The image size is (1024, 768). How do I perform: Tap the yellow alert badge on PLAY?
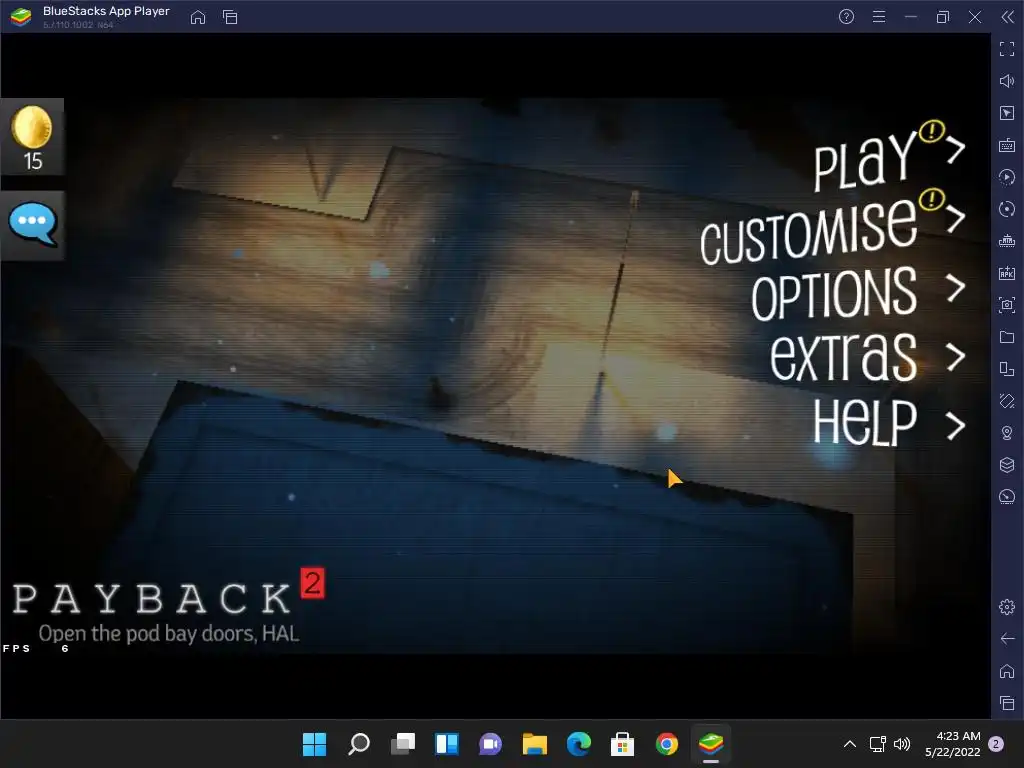tap(931, 131)
